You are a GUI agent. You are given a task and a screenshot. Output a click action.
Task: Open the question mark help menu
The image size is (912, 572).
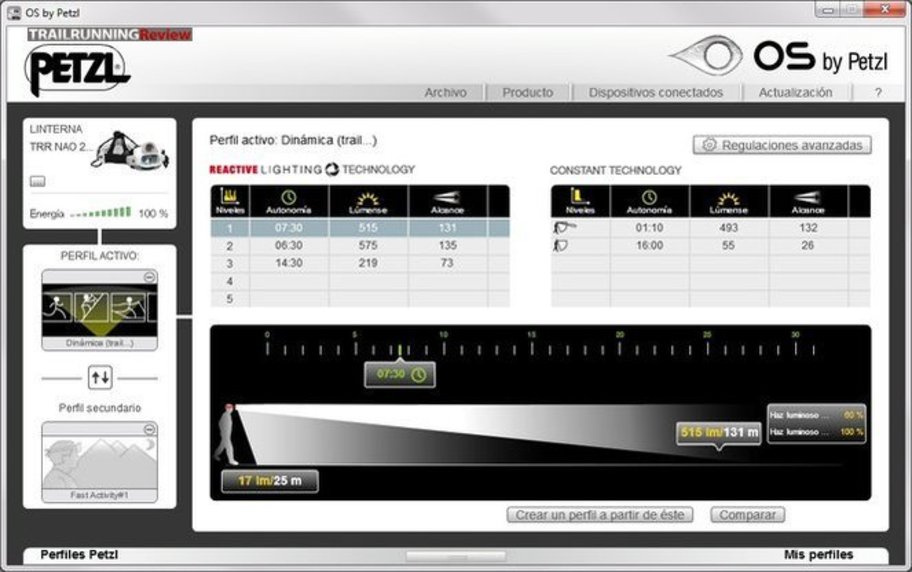click(x=878, y=93)
